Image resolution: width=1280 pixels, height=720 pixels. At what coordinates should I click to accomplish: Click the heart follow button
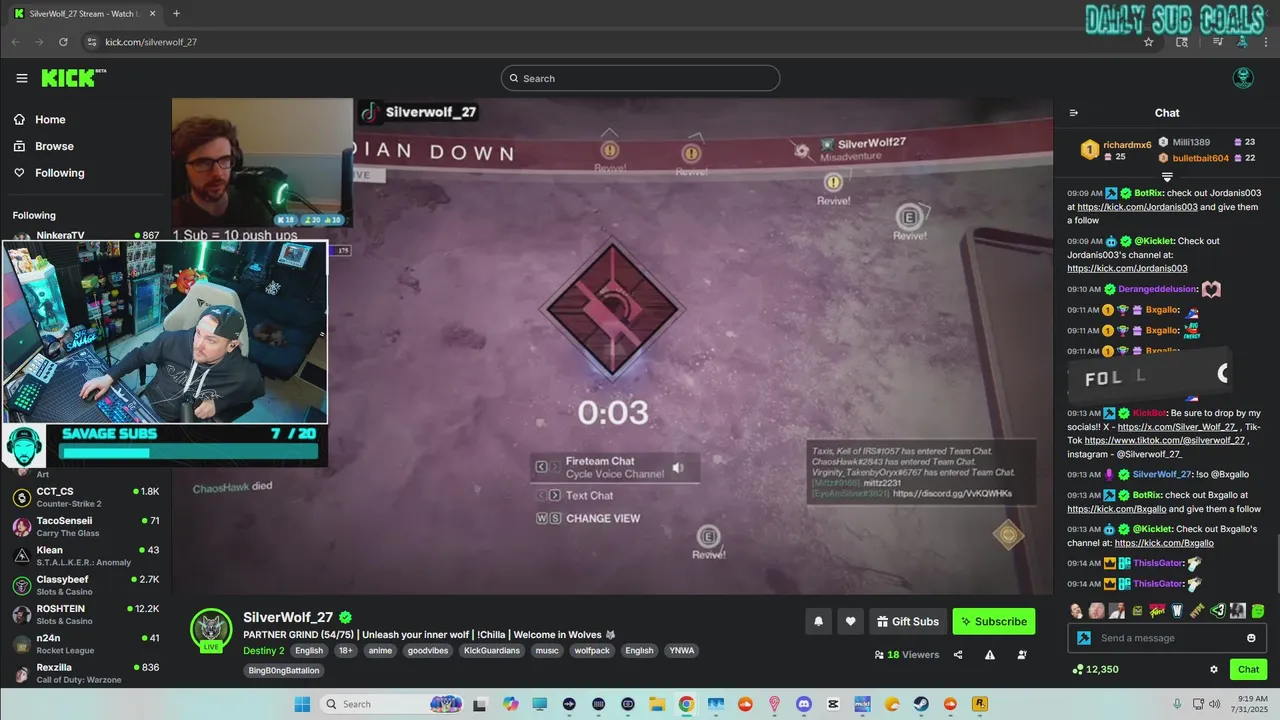850,621
